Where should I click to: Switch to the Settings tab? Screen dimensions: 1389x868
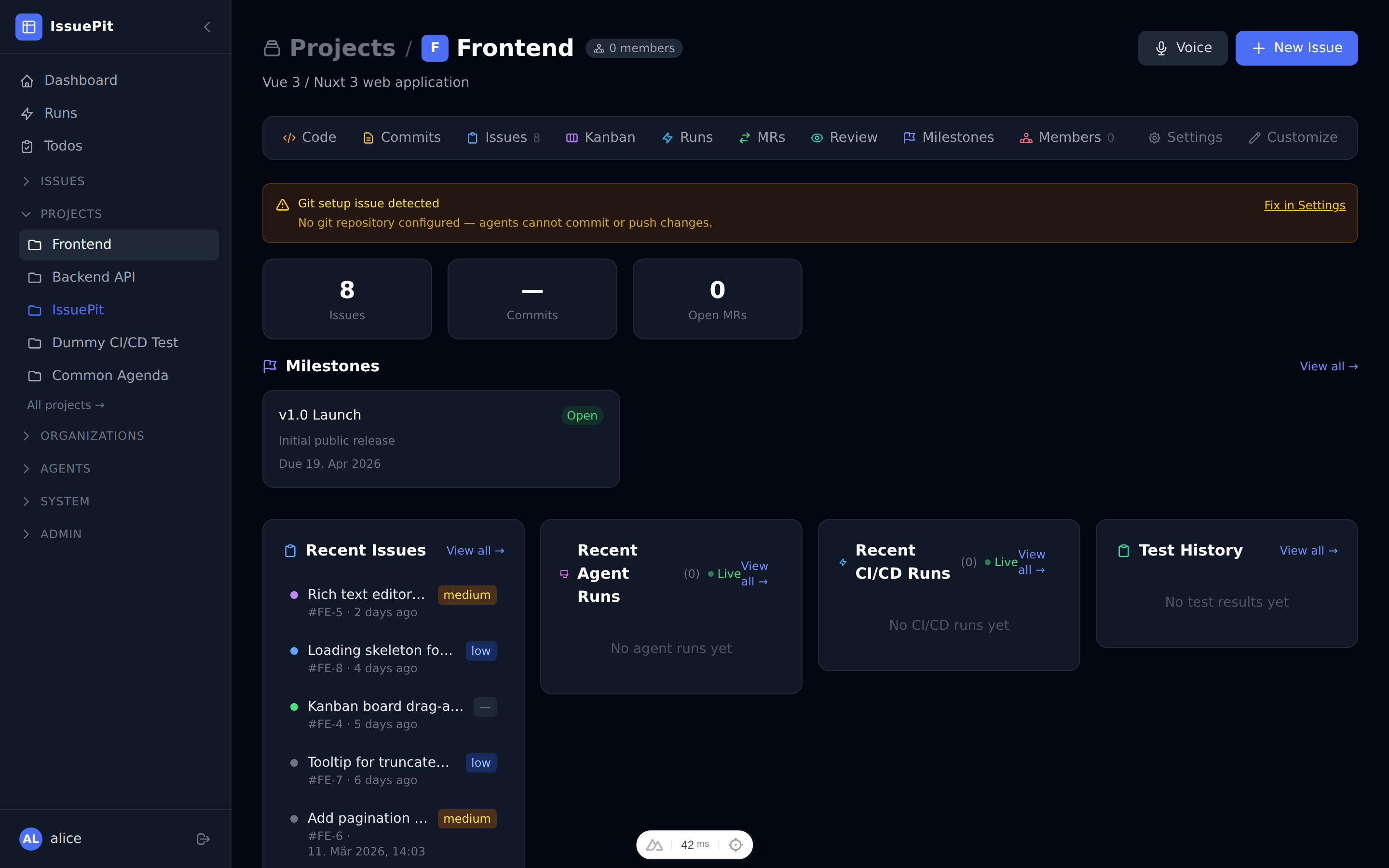click(1185, 137)
